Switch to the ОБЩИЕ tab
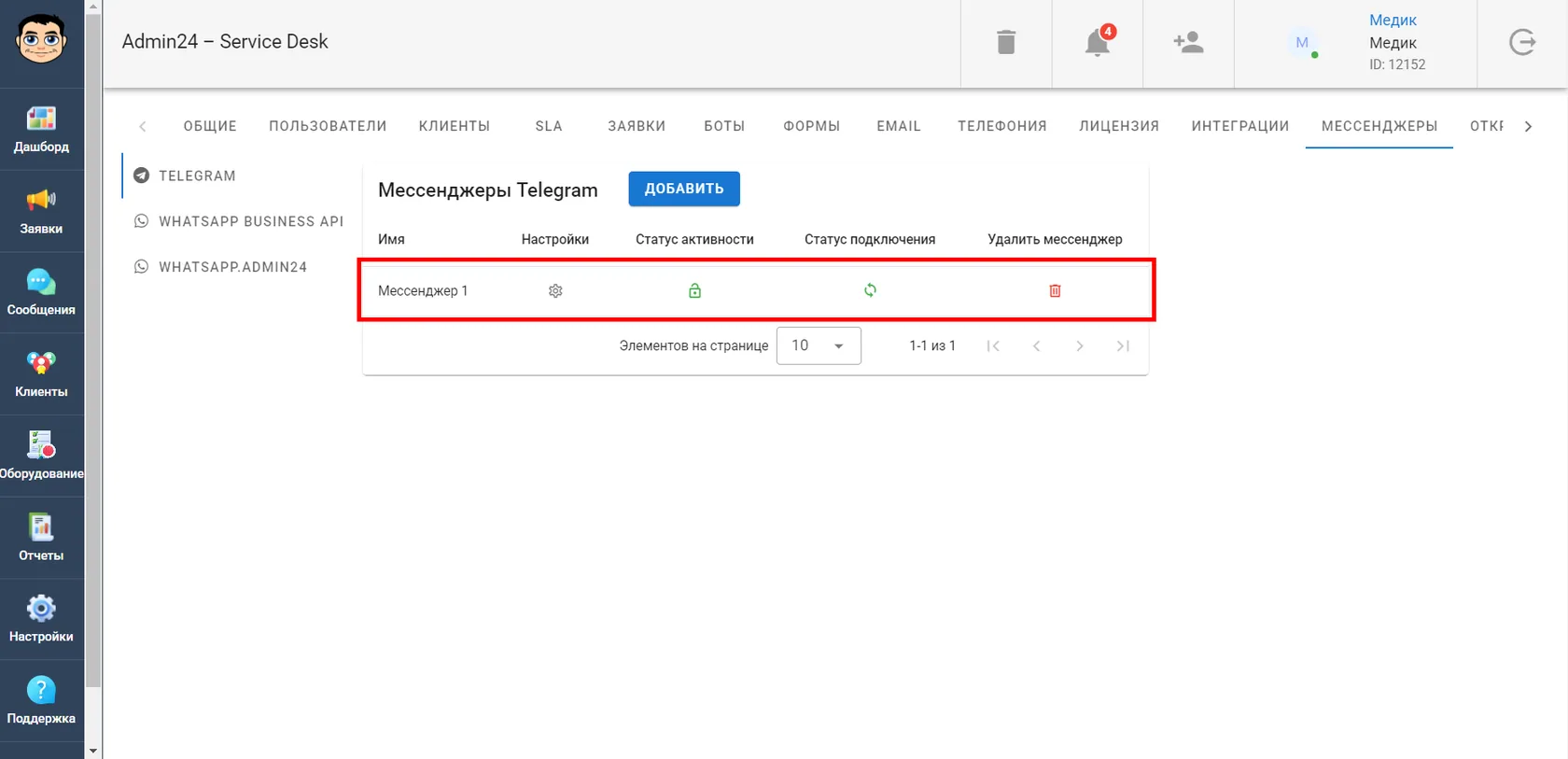This screenshot has width=1568, height=759. point(210,126)
